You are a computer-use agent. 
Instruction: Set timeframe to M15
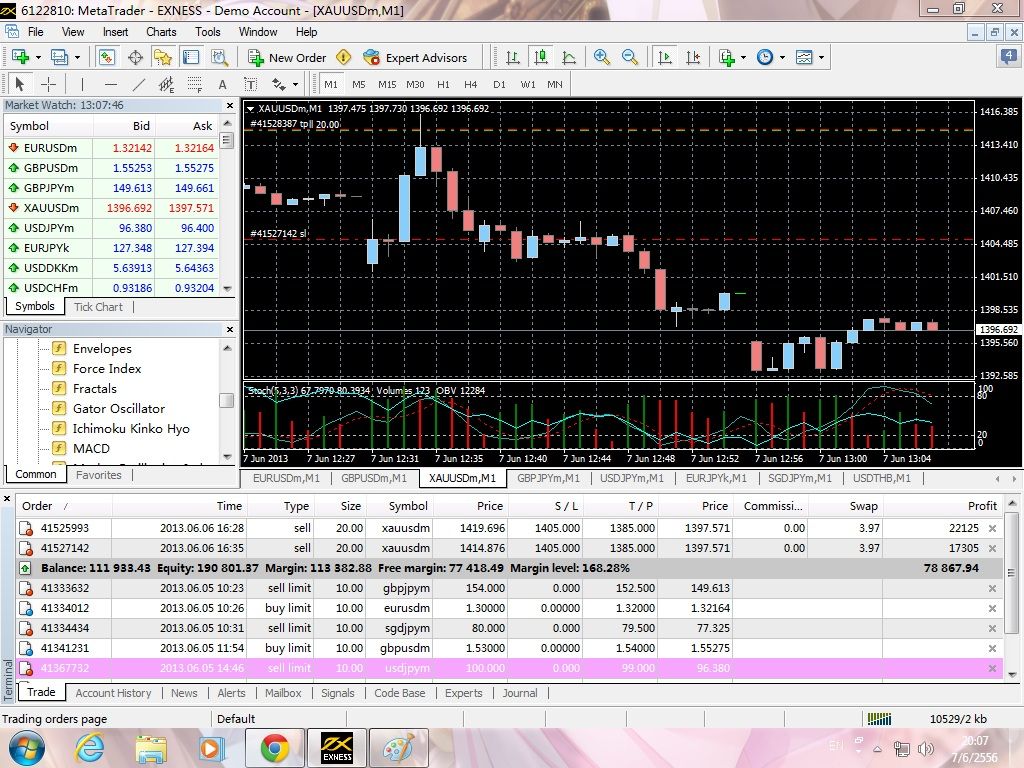[387, 85]
